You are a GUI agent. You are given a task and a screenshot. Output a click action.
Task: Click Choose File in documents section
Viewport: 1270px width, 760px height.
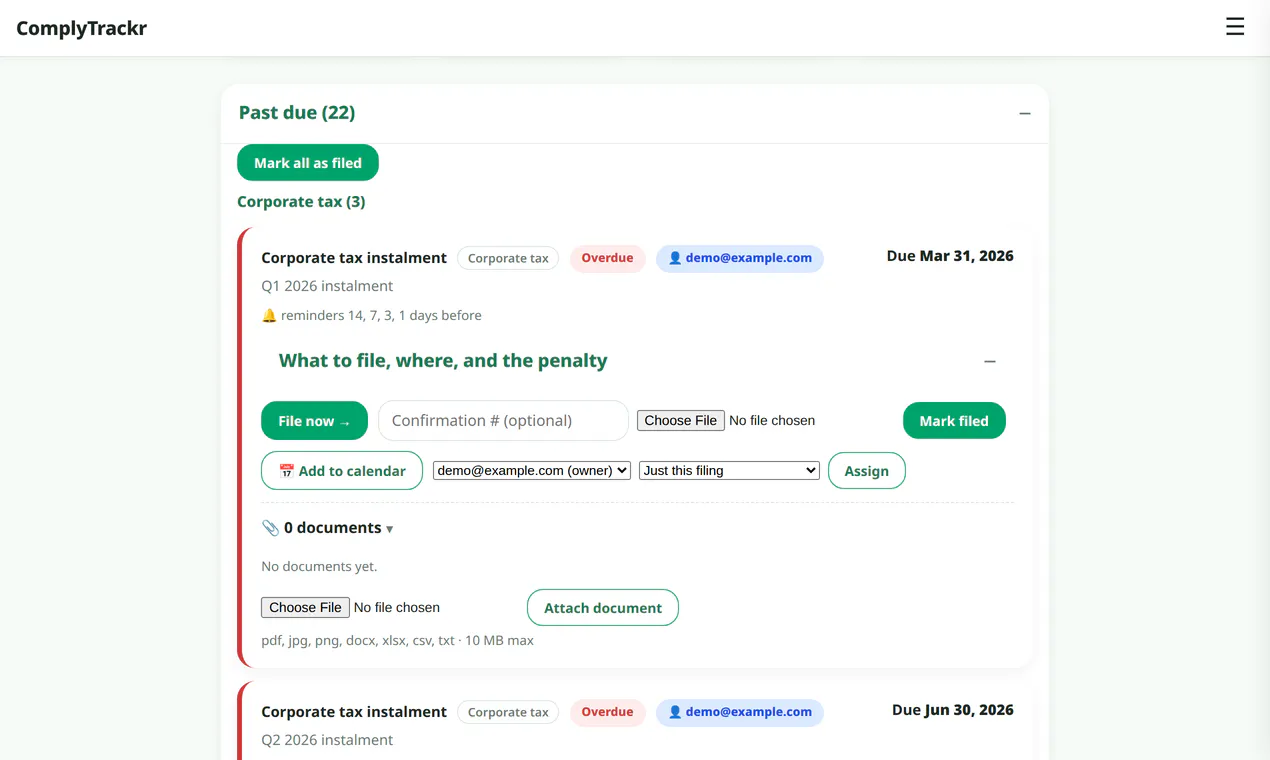305,607
